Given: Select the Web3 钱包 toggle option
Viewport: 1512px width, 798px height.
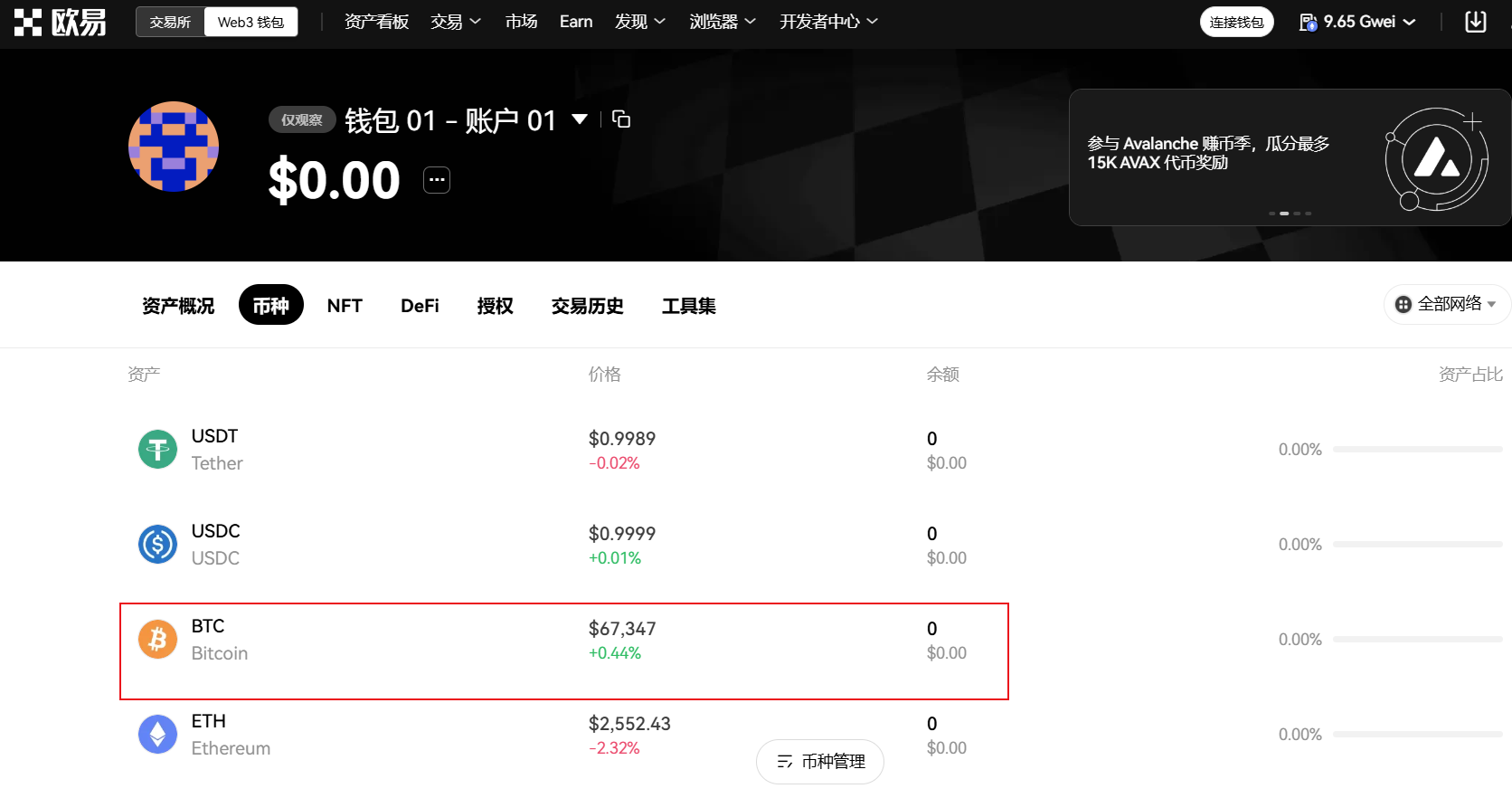Looking at the screenshot, I should [251, 22].
